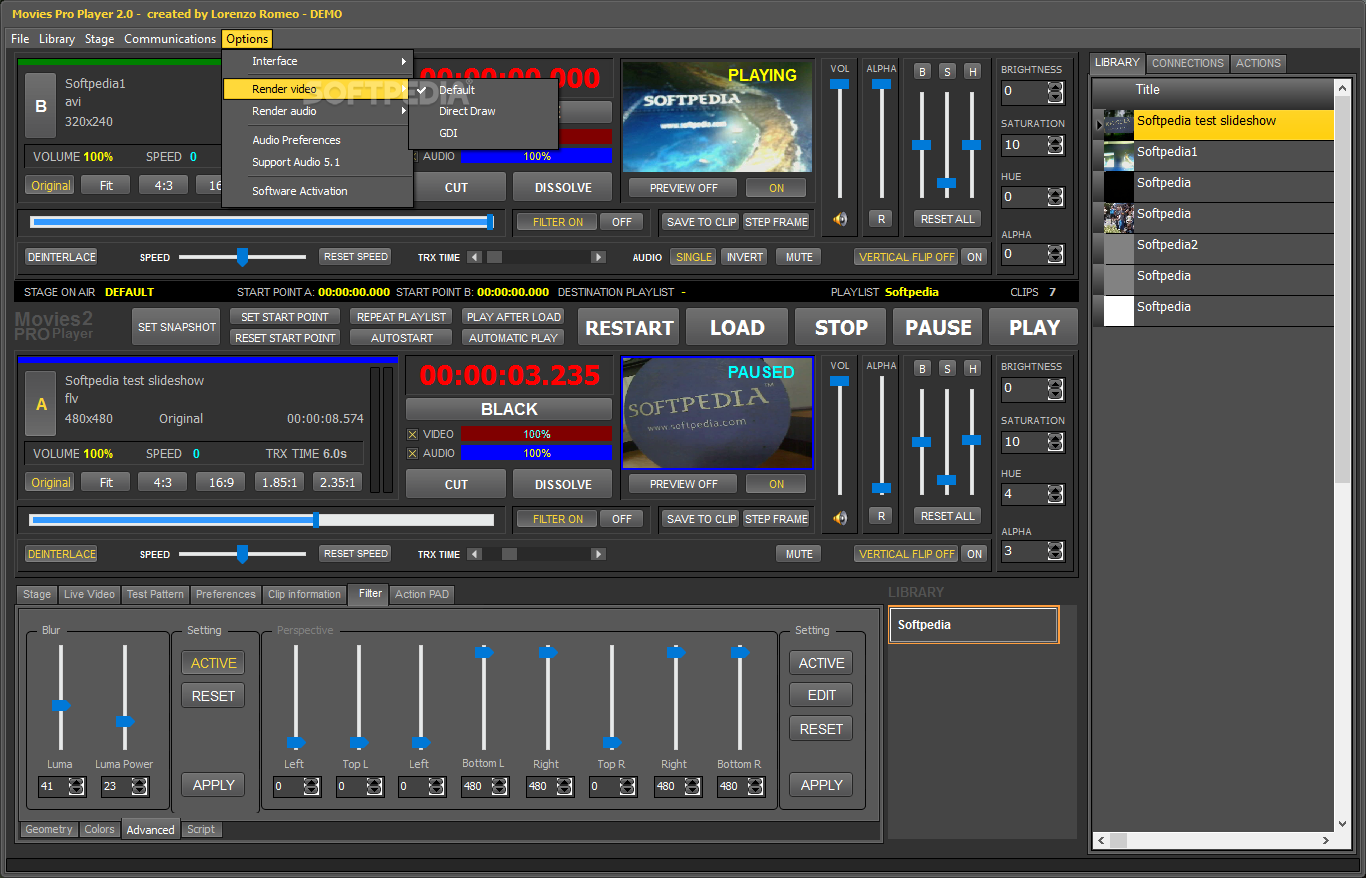Click the large PAUSE button

coord(939,327)
